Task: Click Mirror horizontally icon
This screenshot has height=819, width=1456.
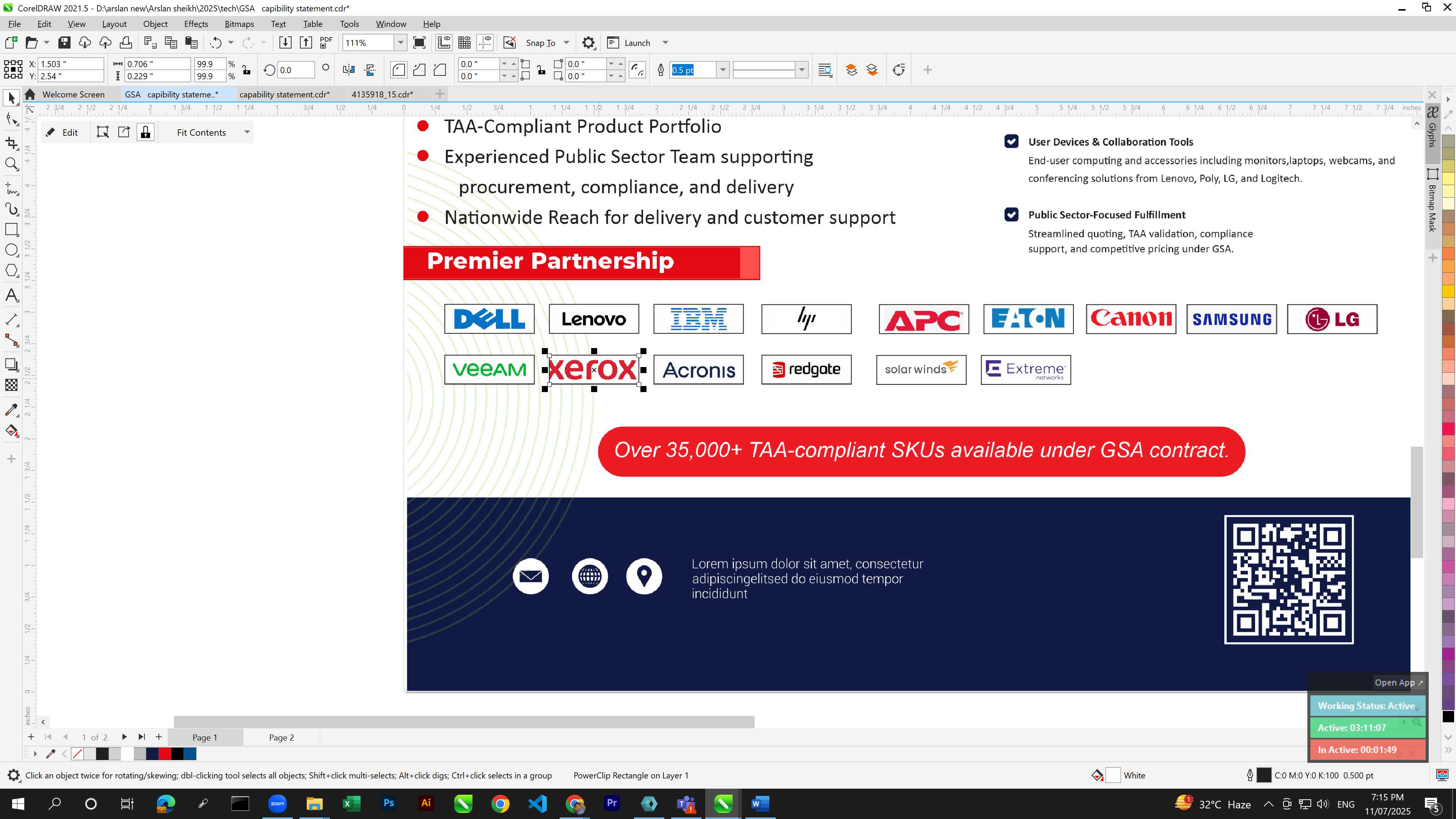Action: click(x=349, y=70)
